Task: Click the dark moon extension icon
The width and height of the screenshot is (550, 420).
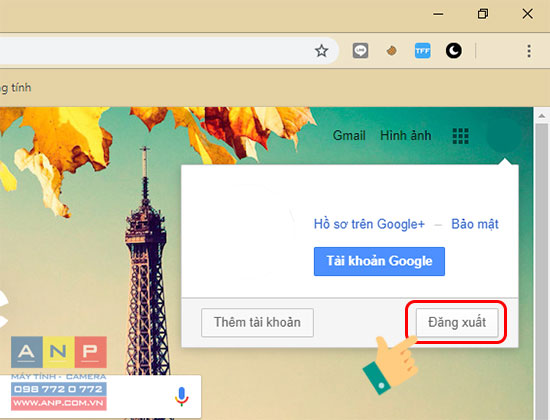Action: point(454,51)
